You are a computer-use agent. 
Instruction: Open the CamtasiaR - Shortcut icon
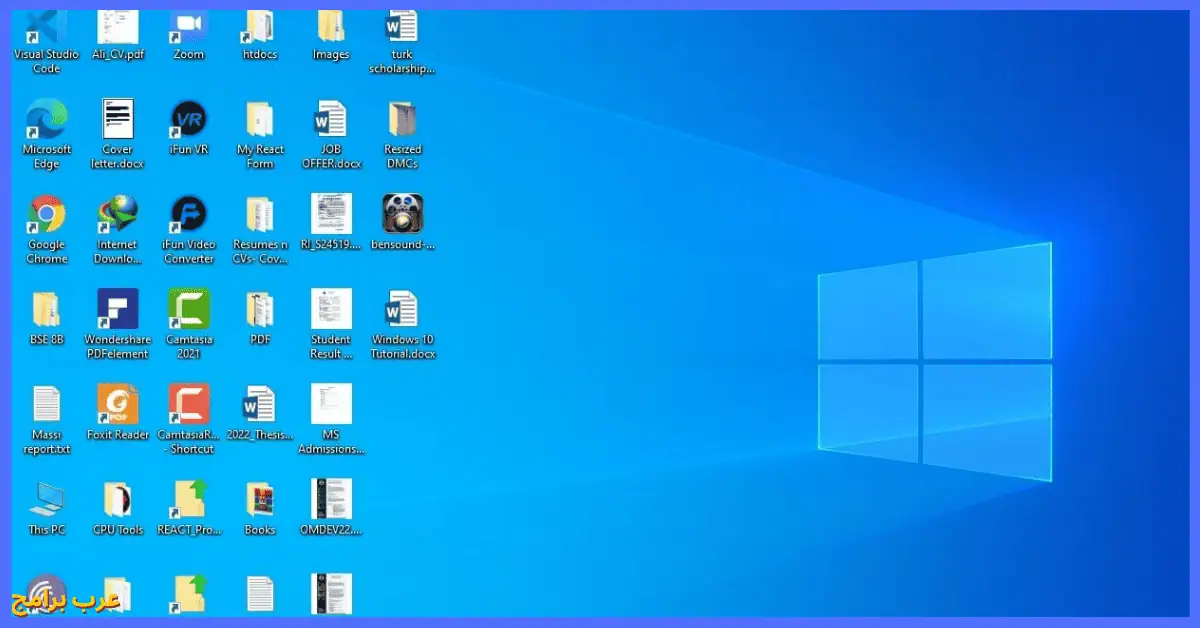coord(188,419)
